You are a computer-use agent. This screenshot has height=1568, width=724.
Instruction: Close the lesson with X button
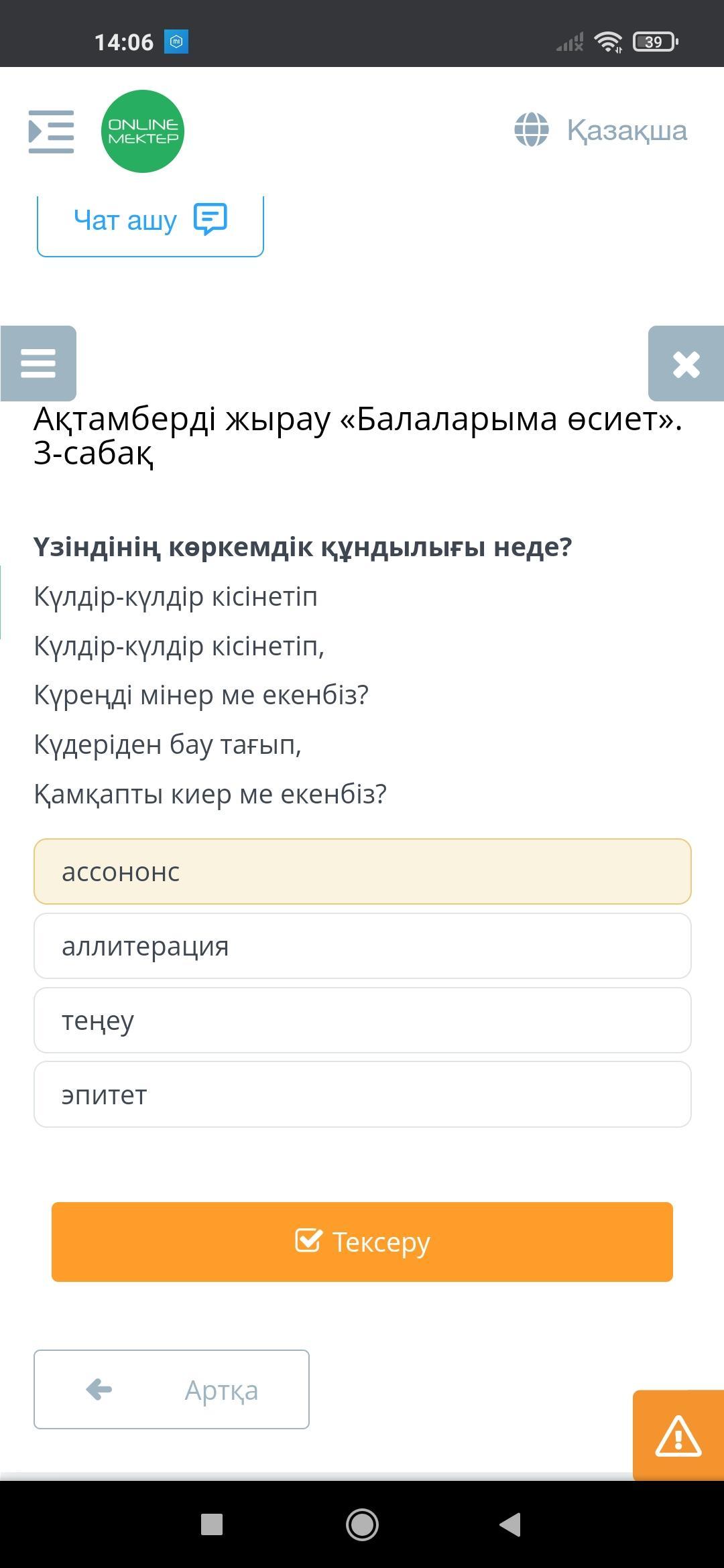point(686,364)
